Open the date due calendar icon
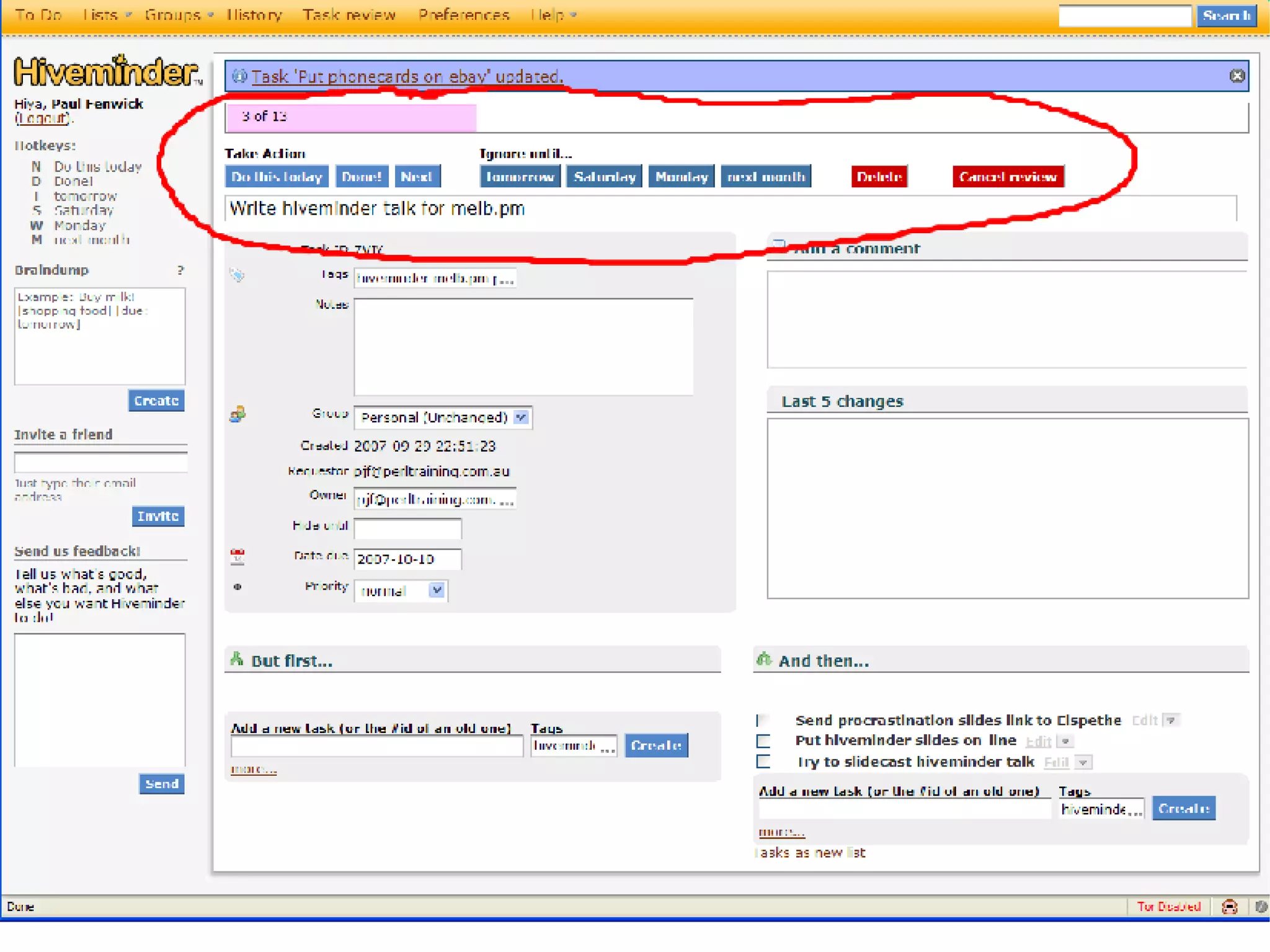1270x952 pixels. [x=238, y=556]
